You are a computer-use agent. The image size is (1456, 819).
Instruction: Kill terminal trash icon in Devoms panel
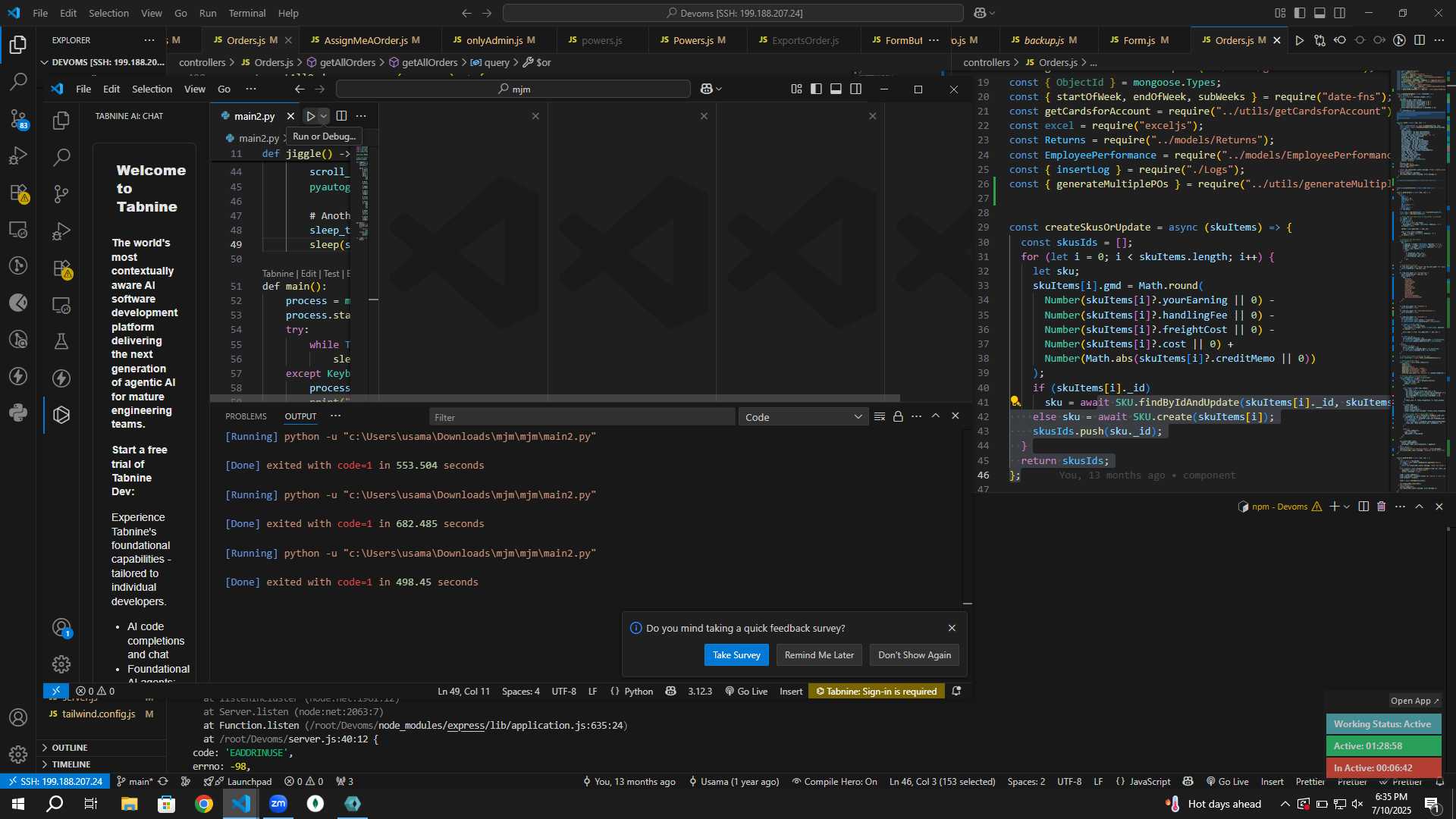tap(1382, 507)
